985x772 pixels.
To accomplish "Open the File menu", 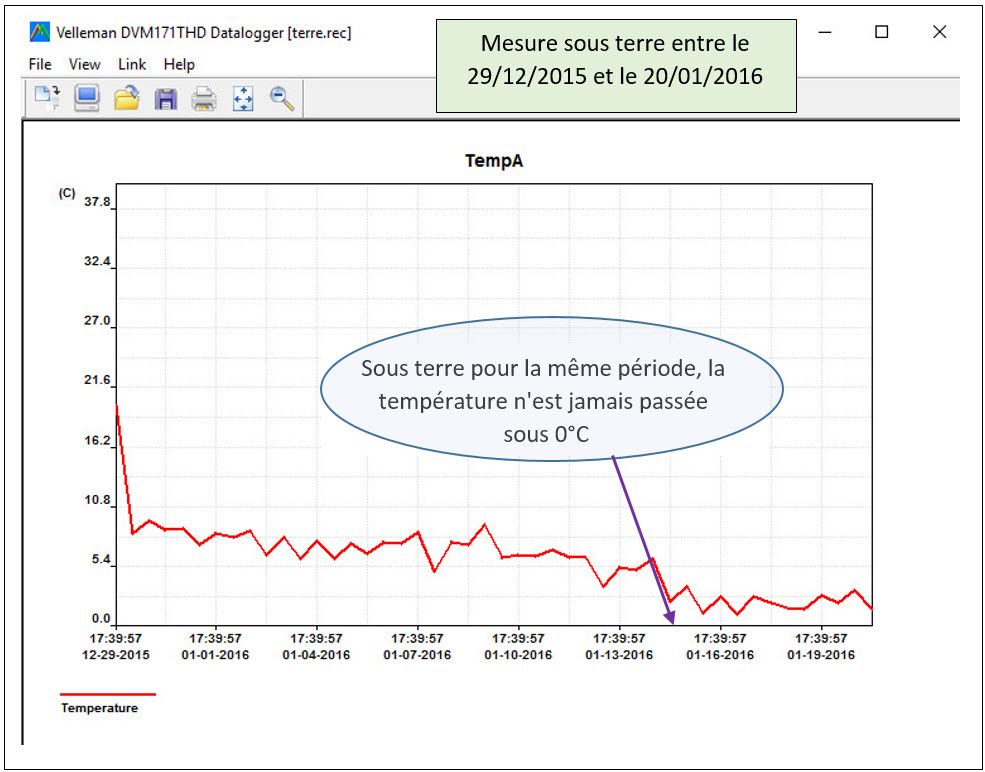I will 40,64.
